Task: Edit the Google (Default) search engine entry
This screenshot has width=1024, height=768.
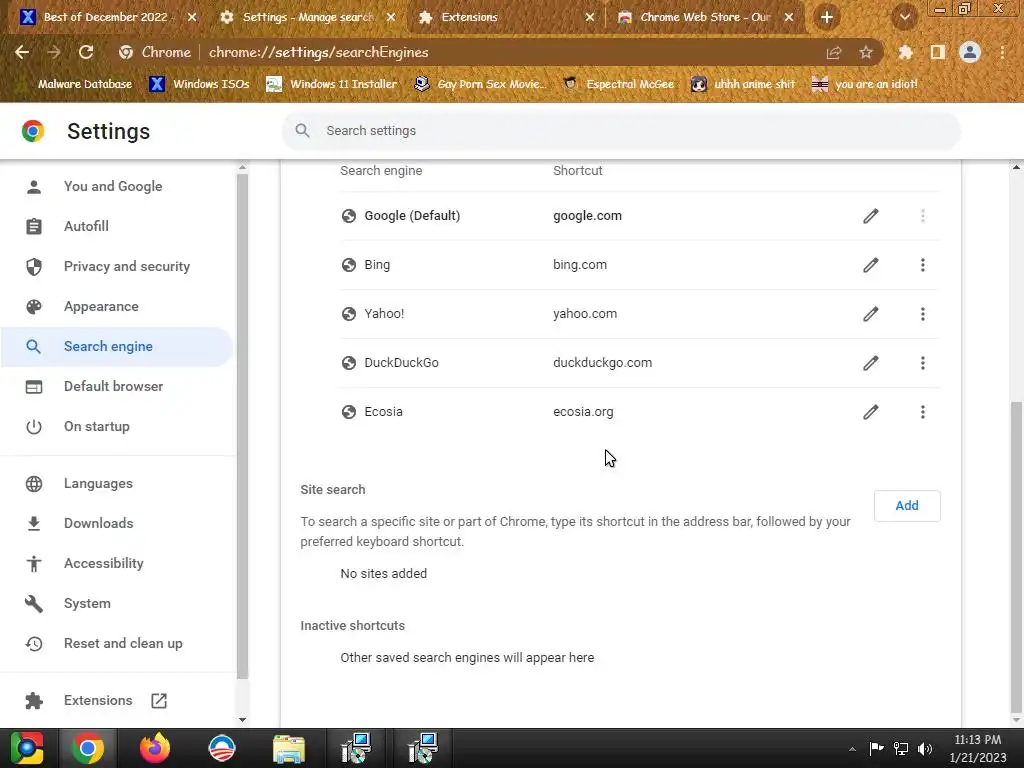Action: 871,216
